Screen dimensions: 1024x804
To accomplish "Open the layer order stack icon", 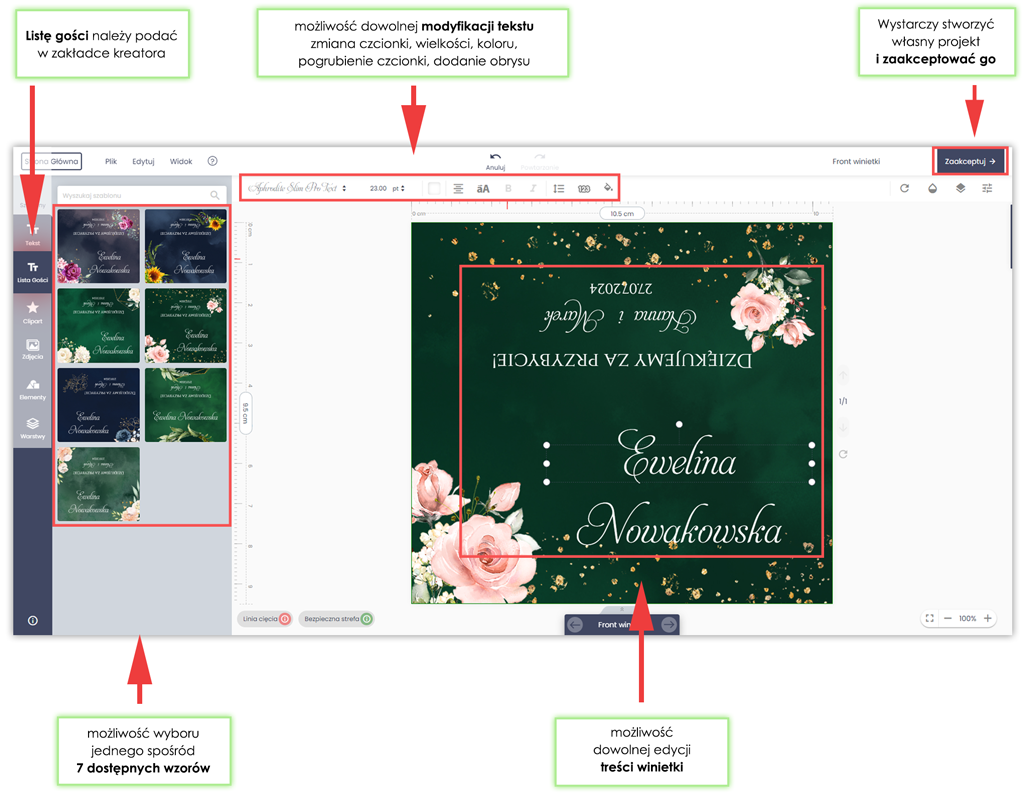I will click(960, 188).
